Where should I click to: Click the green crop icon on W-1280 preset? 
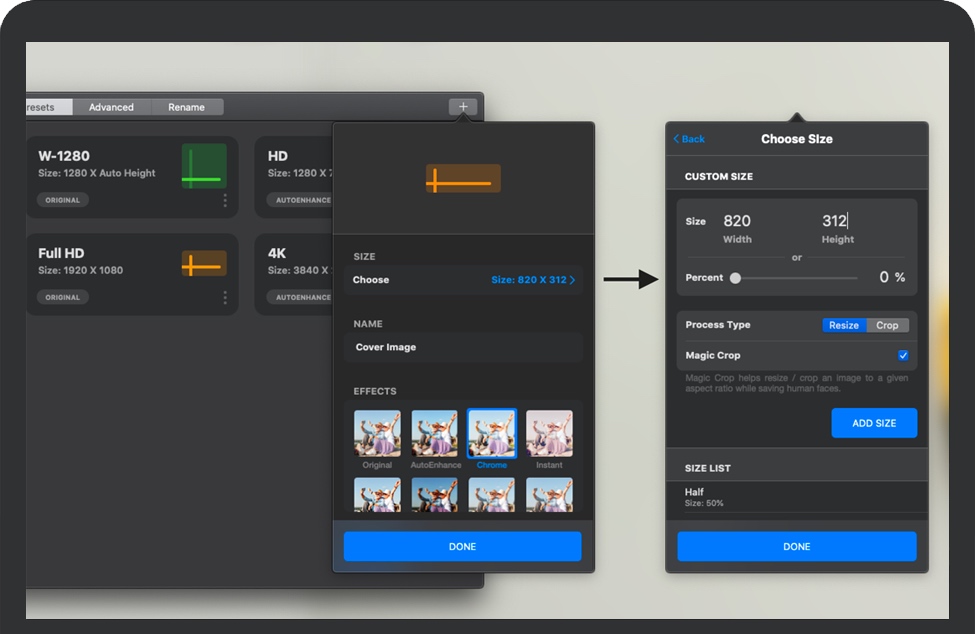(204, 166)
